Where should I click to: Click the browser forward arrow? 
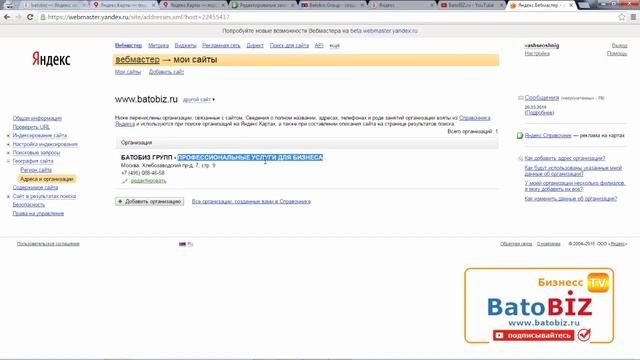click(18, 17)
